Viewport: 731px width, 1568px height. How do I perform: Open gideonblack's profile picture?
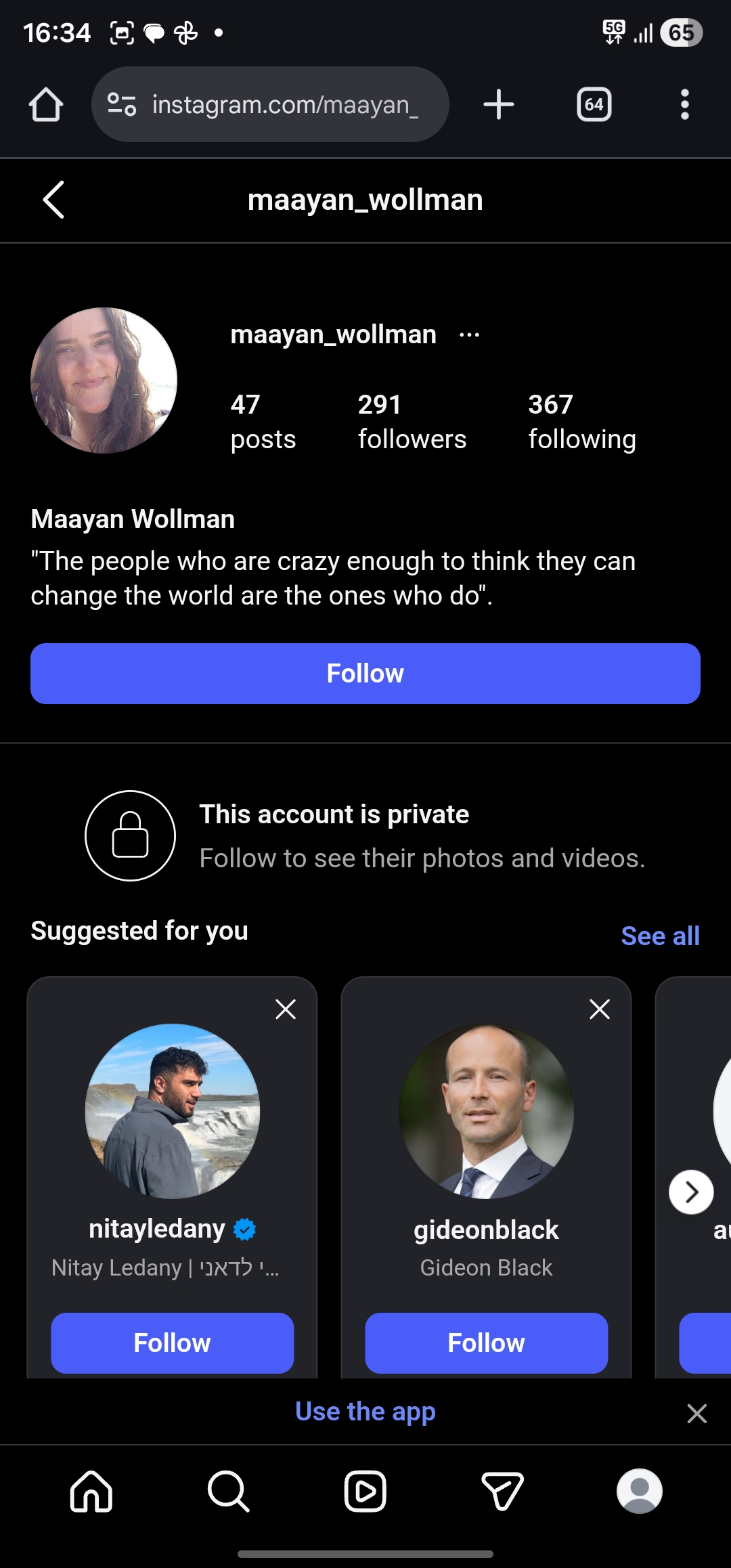pyautogui.click(x=486, y=1112)
